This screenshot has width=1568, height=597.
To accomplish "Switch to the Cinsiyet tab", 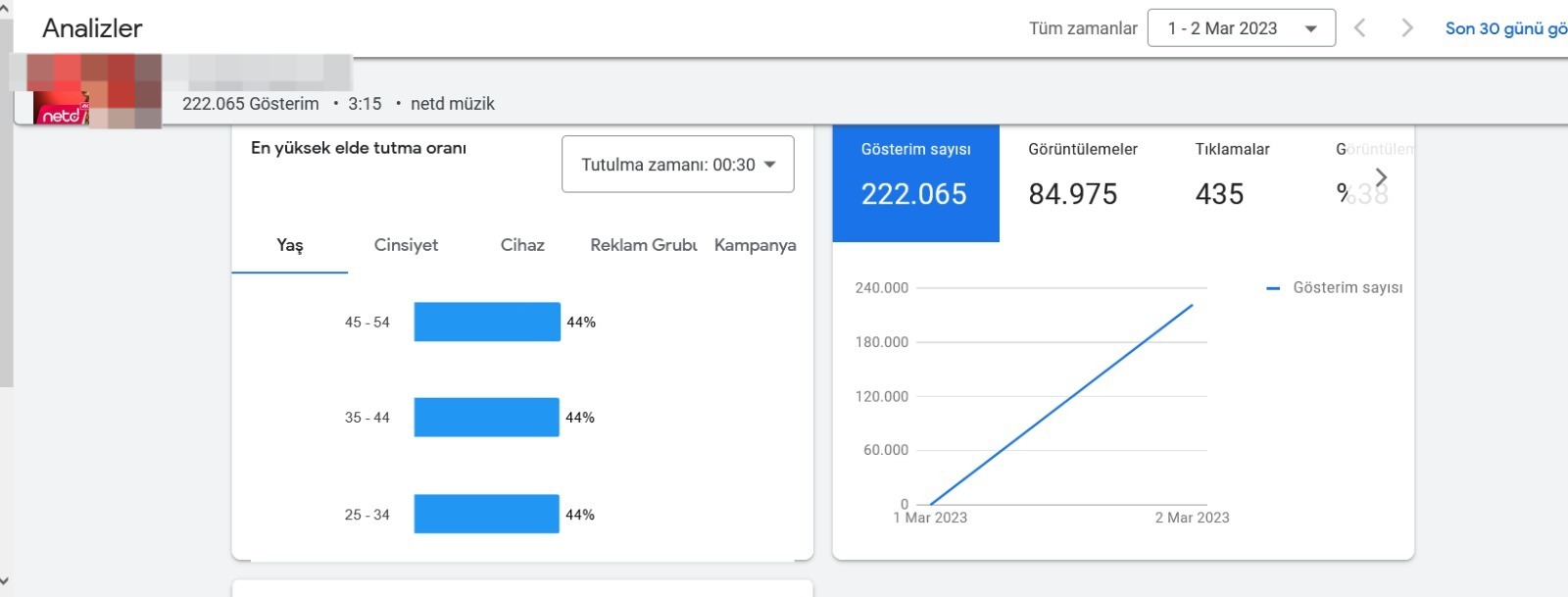I will coord(406,245).
